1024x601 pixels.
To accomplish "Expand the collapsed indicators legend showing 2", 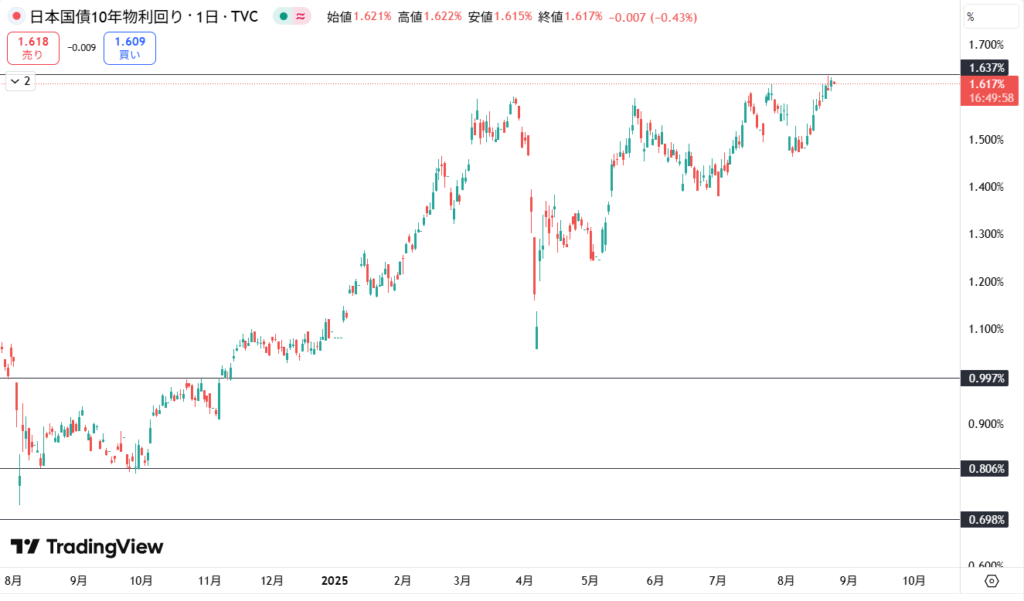I will click(20, 81).
